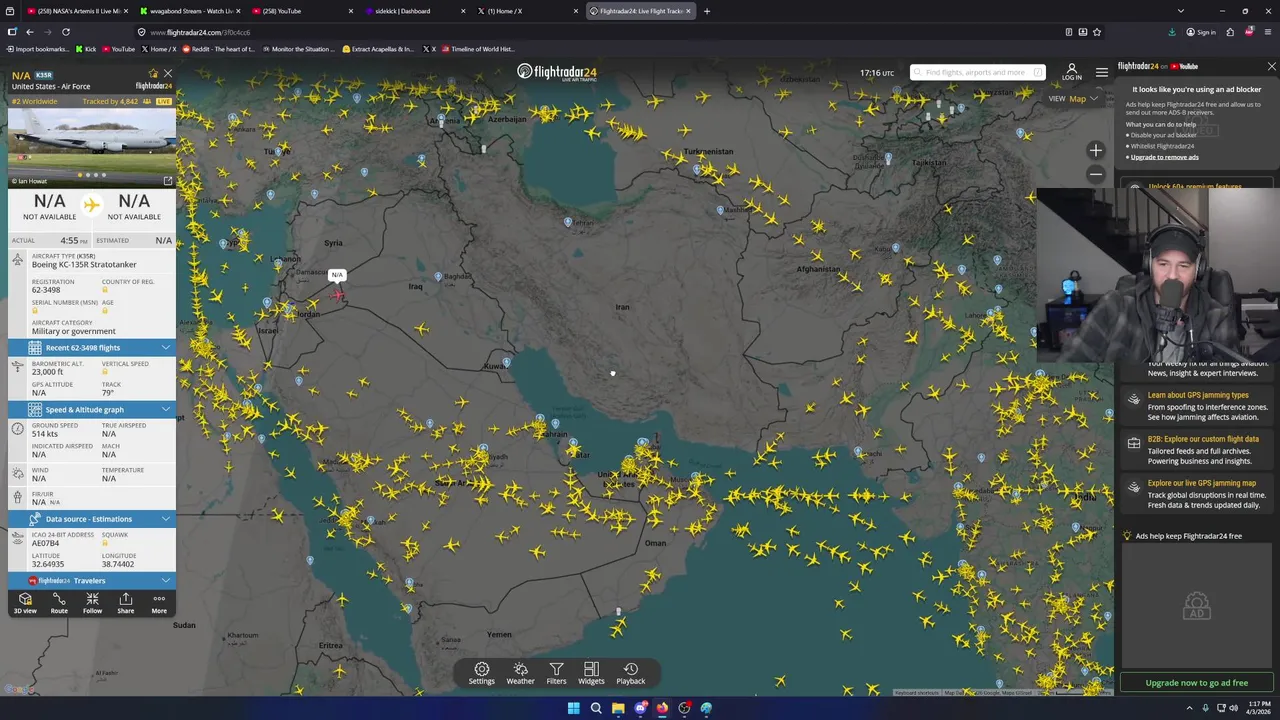Open a new browser tab
The height and width of the screenshot is (720, 1280).
707,11
